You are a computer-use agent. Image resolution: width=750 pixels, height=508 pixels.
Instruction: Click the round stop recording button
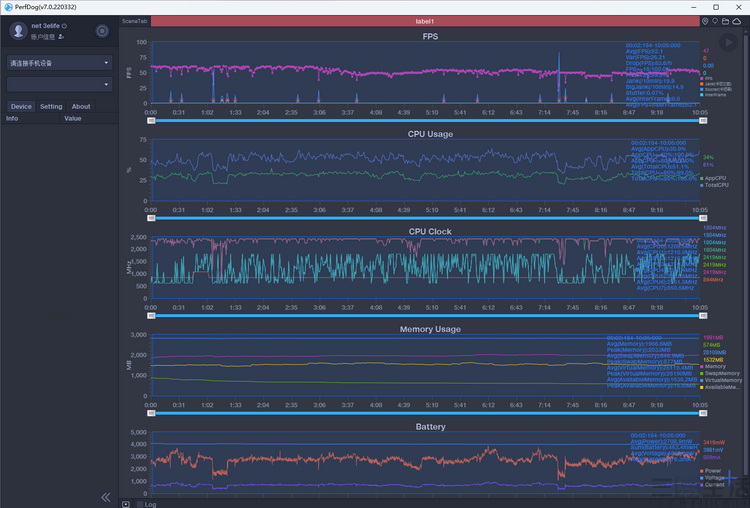click(102, 31)
